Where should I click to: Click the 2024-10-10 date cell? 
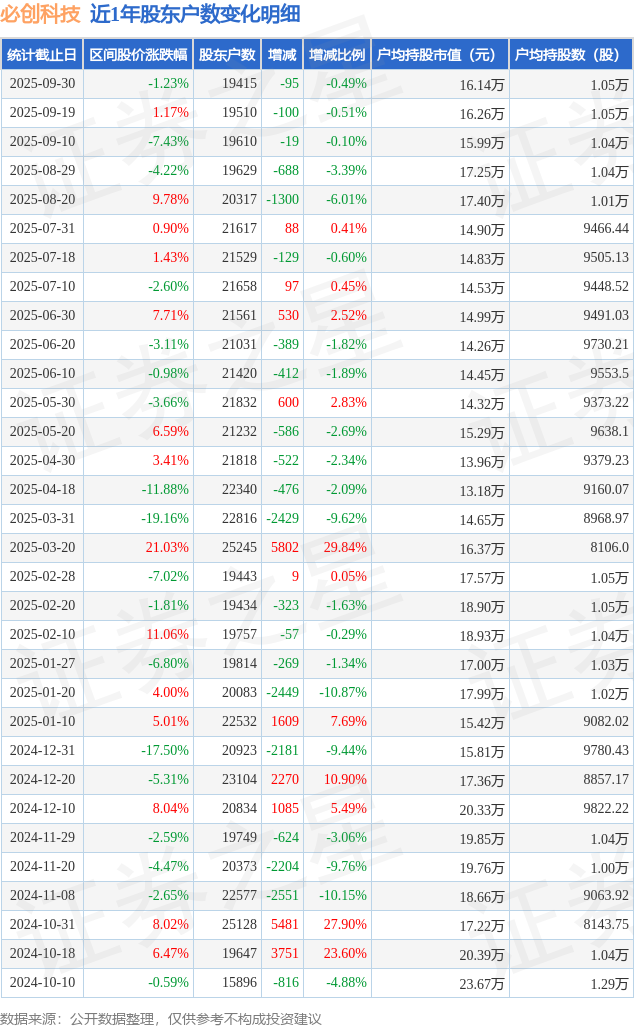pyautogui.click(x=42, y=983)
